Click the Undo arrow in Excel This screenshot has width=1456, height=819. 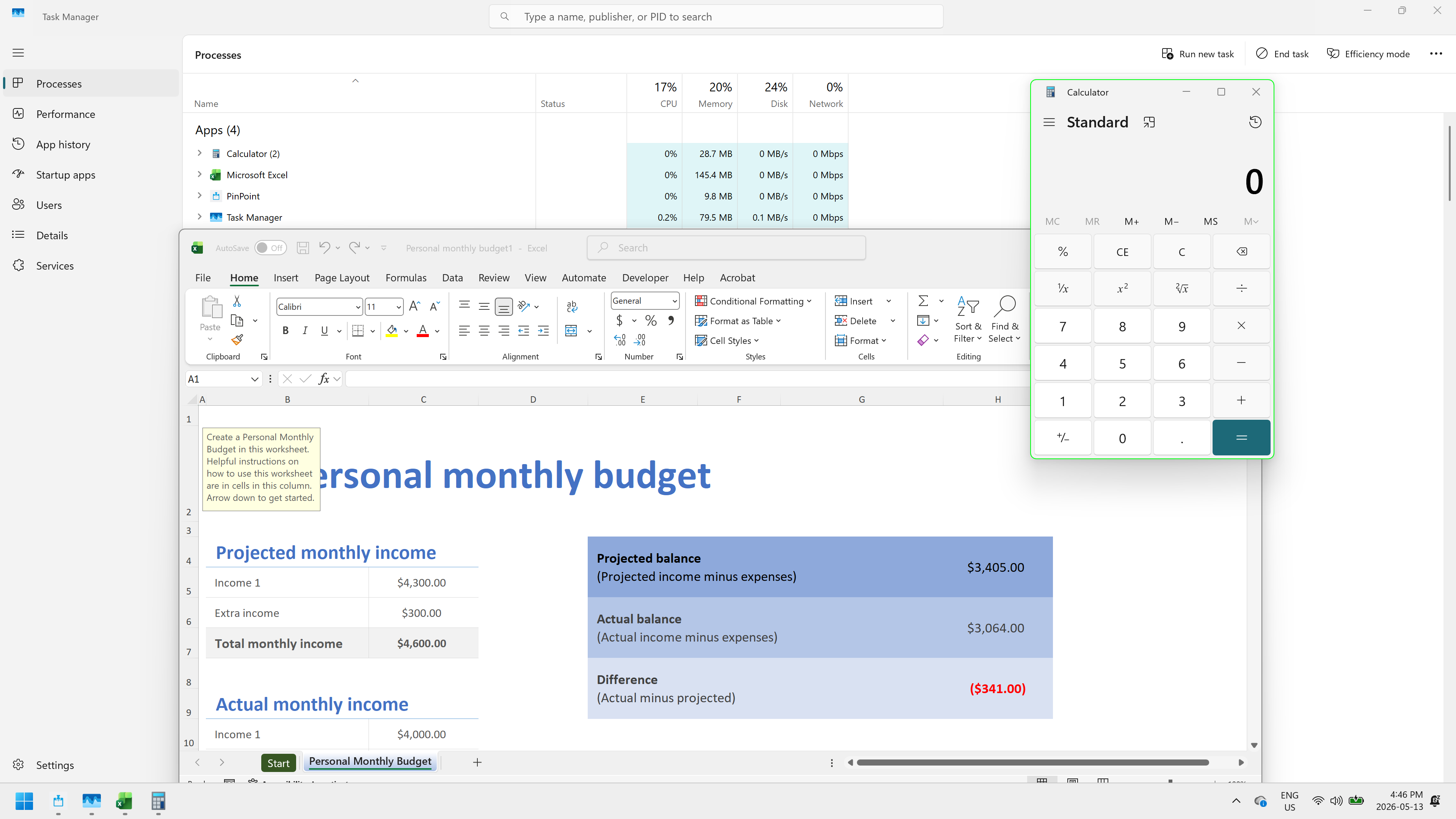(325, 248)
